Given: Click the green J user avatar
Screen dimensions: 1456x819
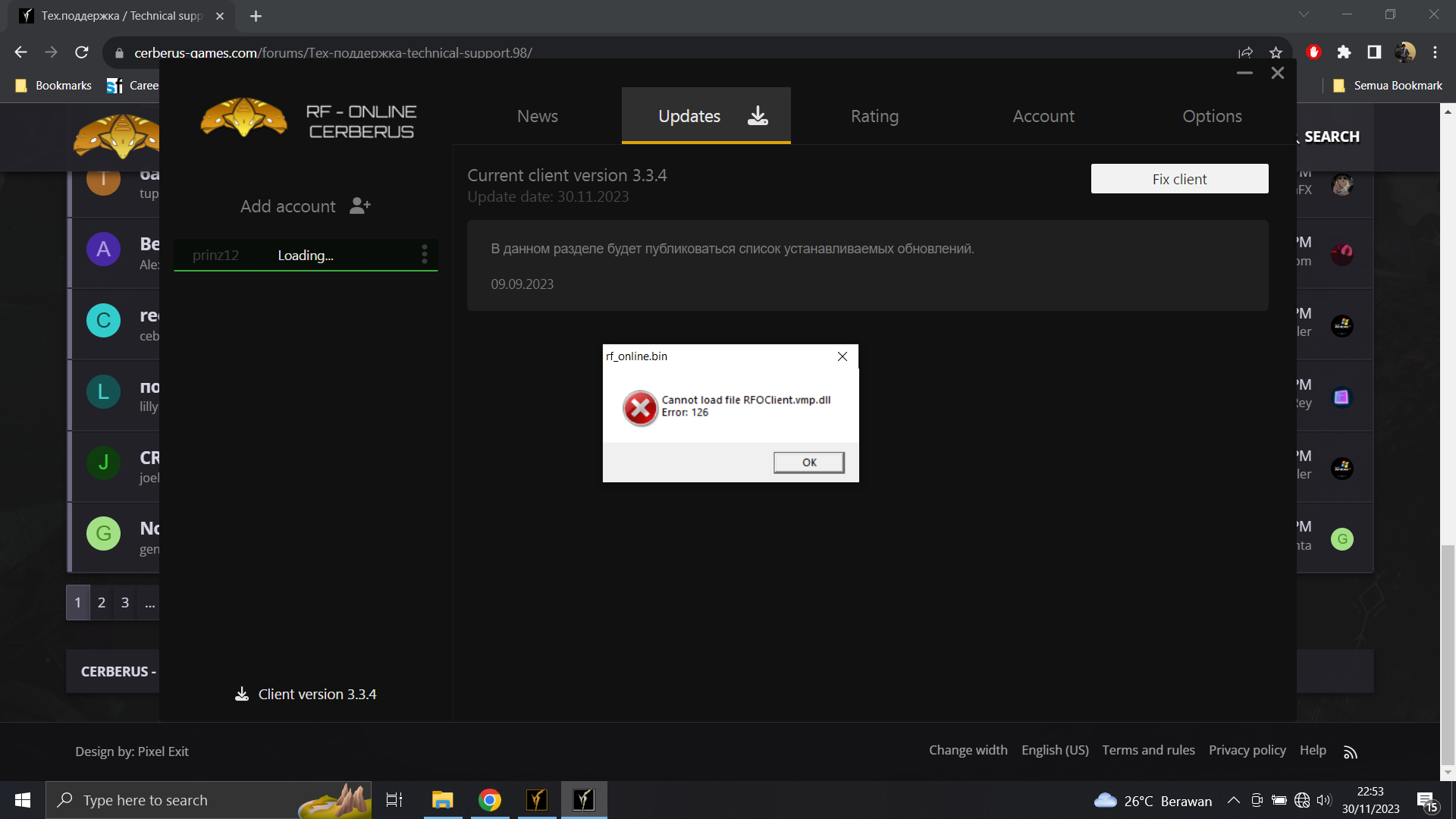Looking at the screenshot, I should pyautogui.click(x=104, y=463).
